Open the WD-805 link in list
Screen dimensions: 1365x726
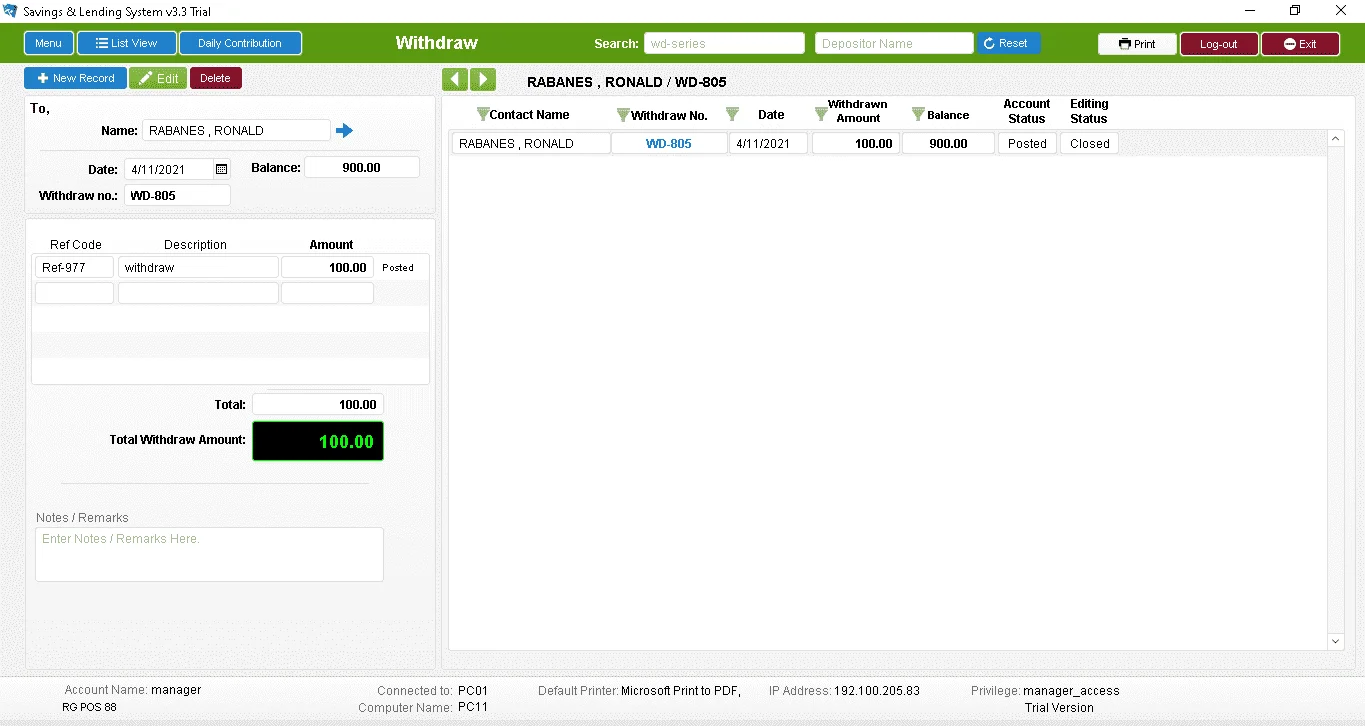(669, 143)
